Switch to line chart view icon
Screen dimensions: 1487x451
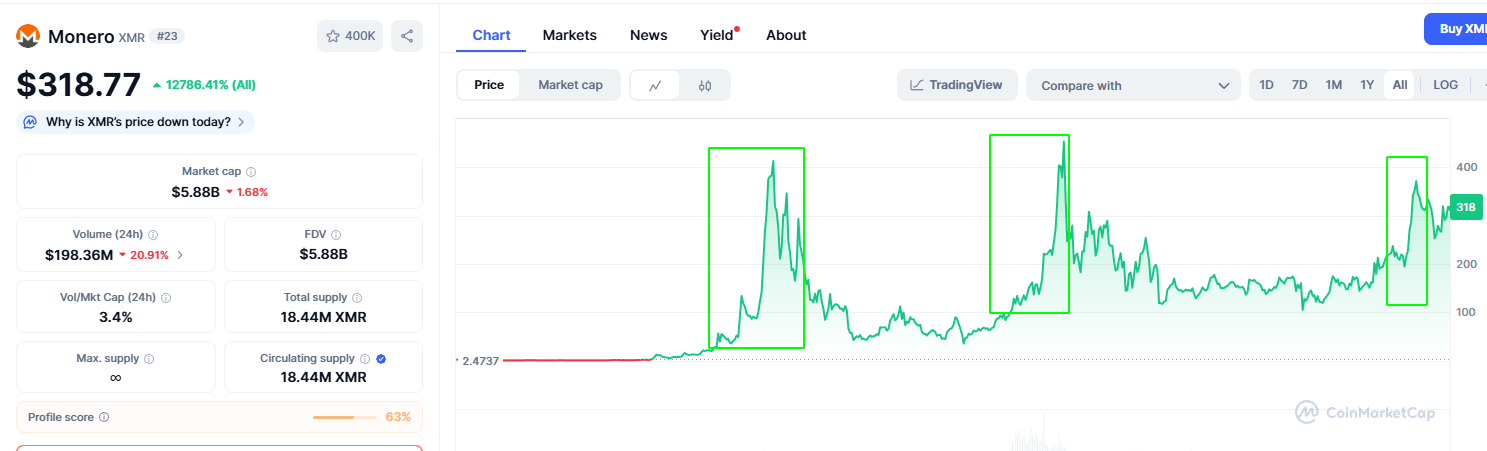click(655, 85)
